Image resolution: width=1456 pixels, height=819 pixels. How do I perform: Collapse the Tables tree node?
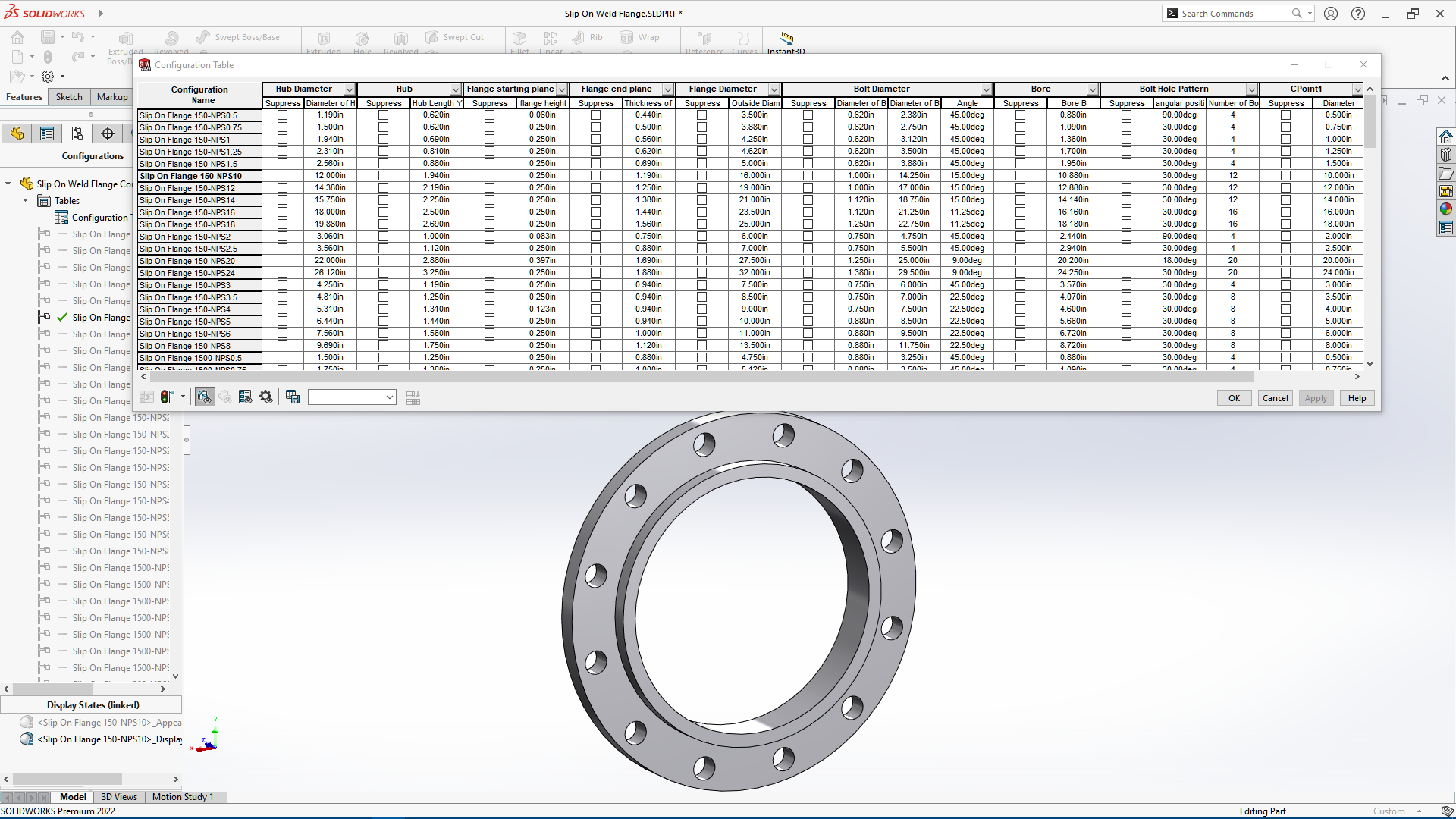25,201
